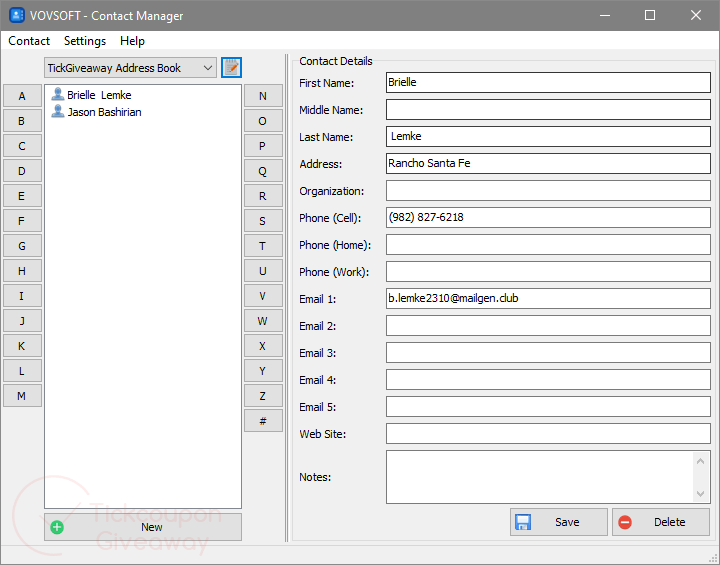Click the Notes scrollbar up arrow
This screenshot has width=720, height=565.
(x=700, y=461)
